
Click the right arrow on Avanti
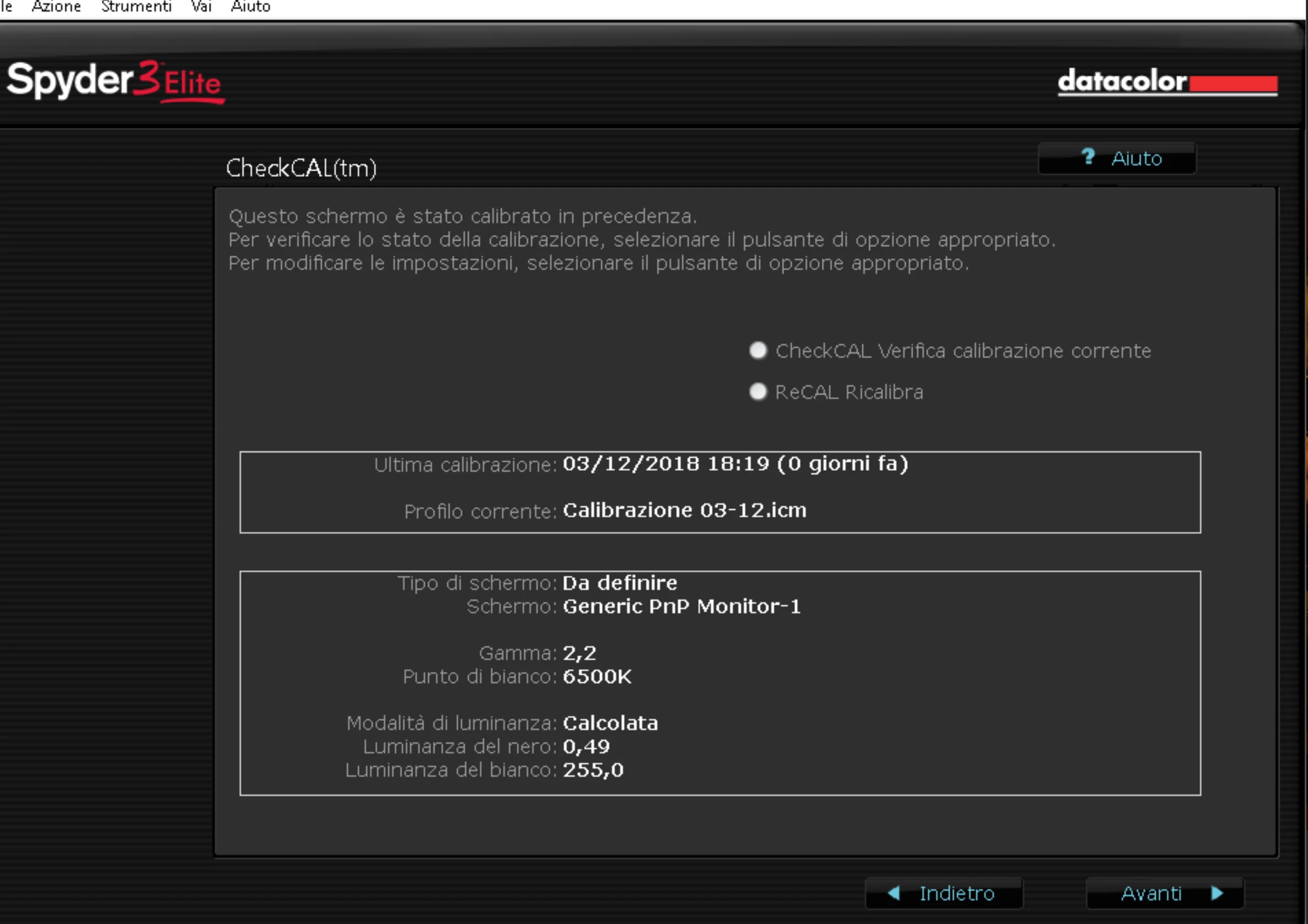1217,893
